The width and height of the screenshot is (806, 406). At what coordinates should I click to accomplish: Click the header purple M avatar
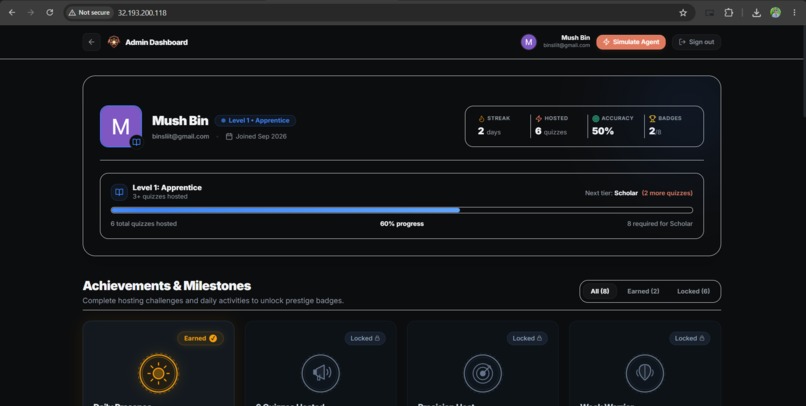[x=528, y=42]
